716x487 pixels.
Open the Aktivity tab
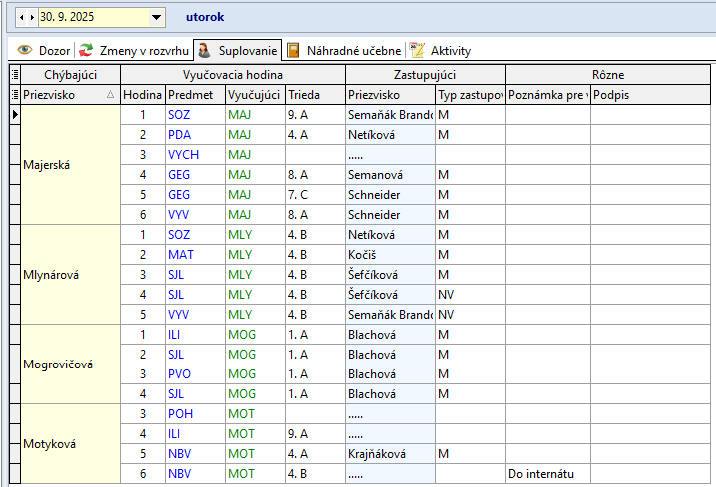point(450,50)
